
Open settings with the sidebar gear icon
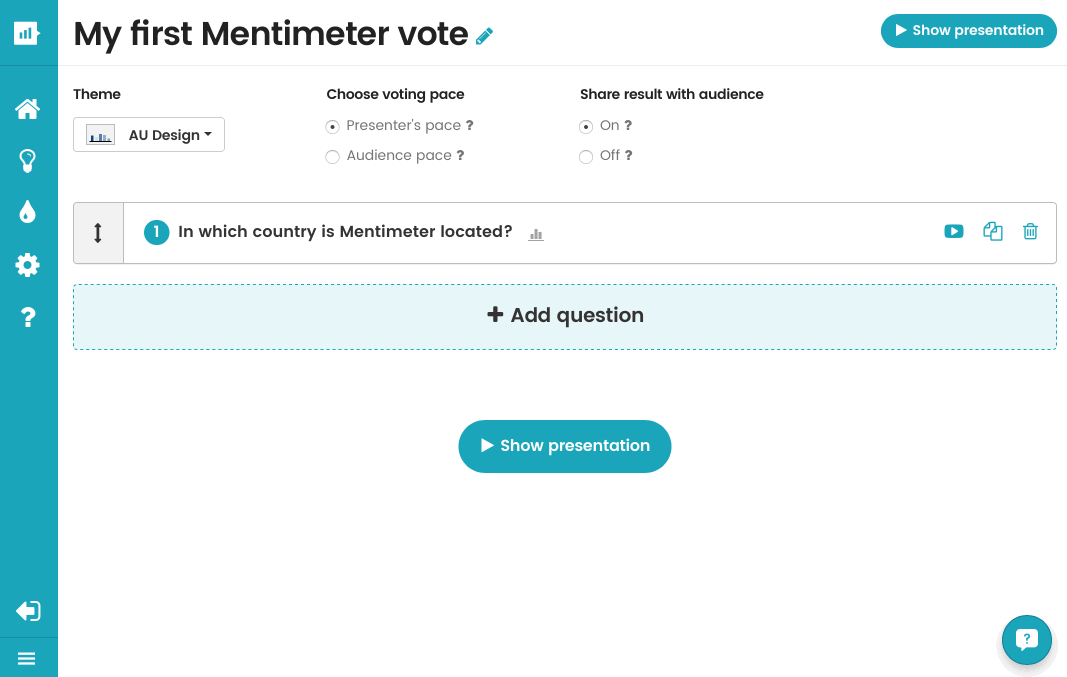tap(28, 265)
